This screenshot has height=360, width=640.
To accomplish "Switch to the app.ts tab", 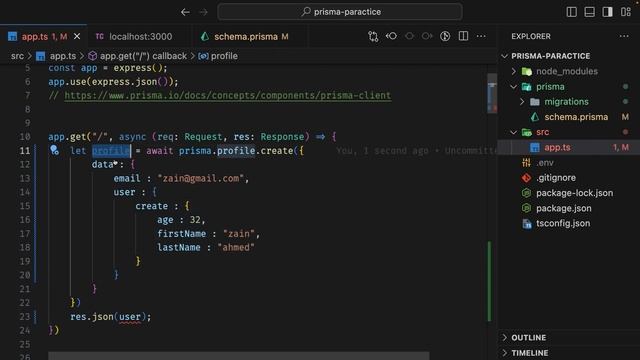I will click(43, 36).
